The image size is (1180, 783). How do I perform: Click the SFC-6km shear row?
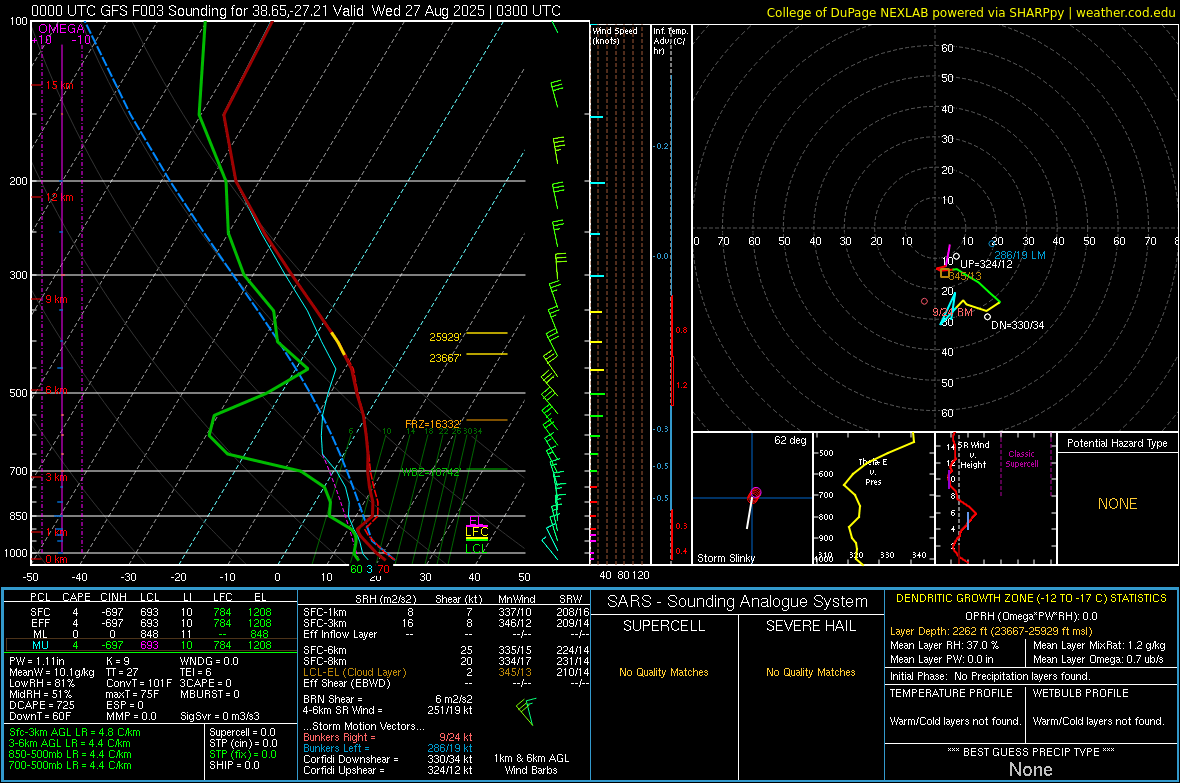click(x=446, y=650)
